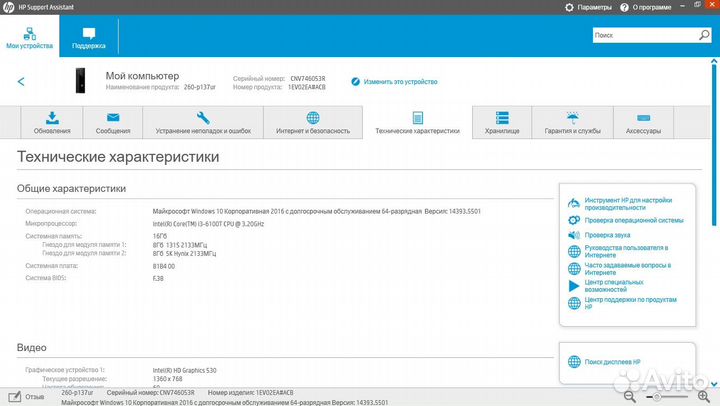This screenshot has height=406, width=720.
Task: Click the play triangle icon for Центр специальных возможностей
Action: point(574,286)
